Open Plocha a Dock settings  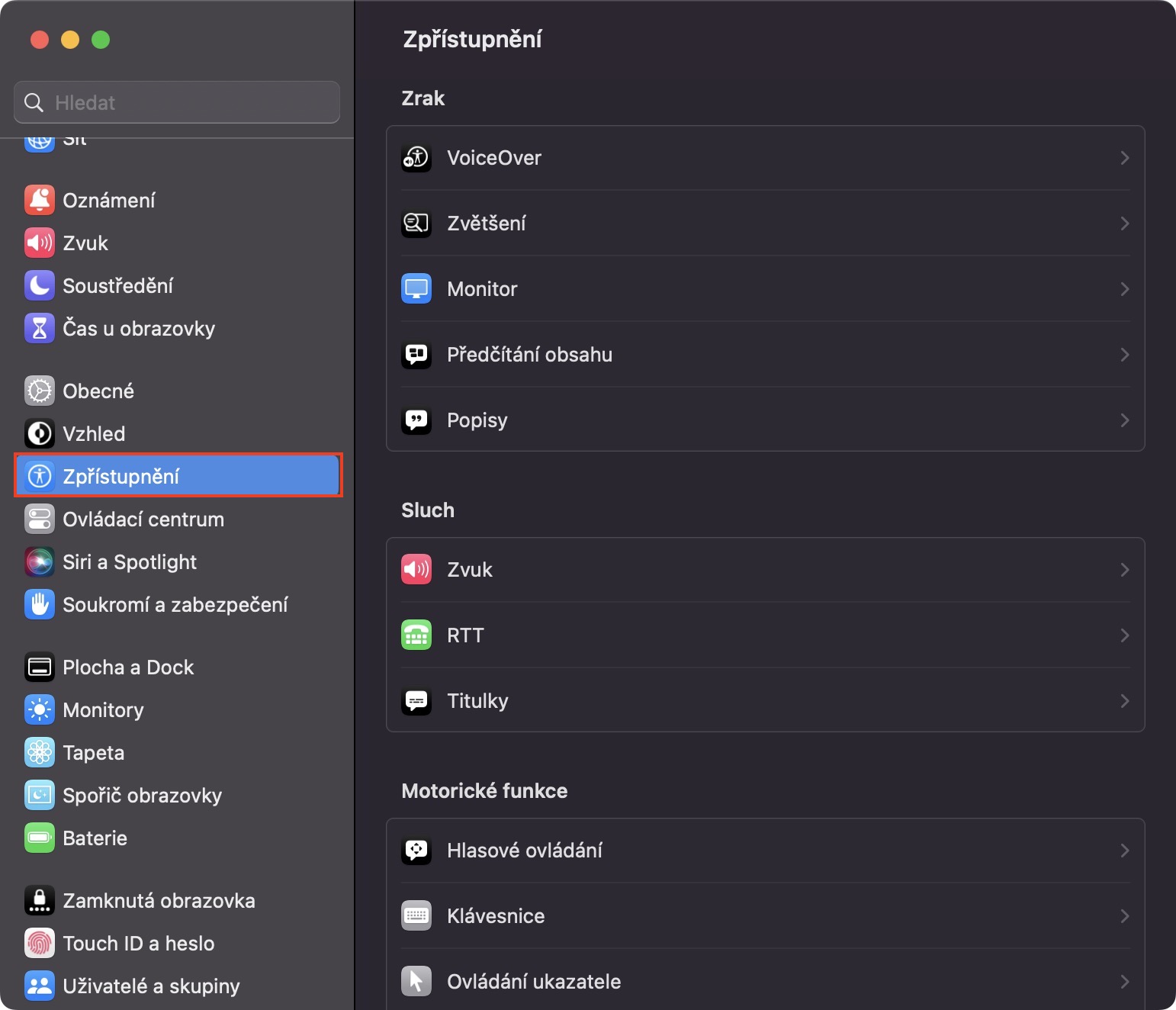[128, 667]
